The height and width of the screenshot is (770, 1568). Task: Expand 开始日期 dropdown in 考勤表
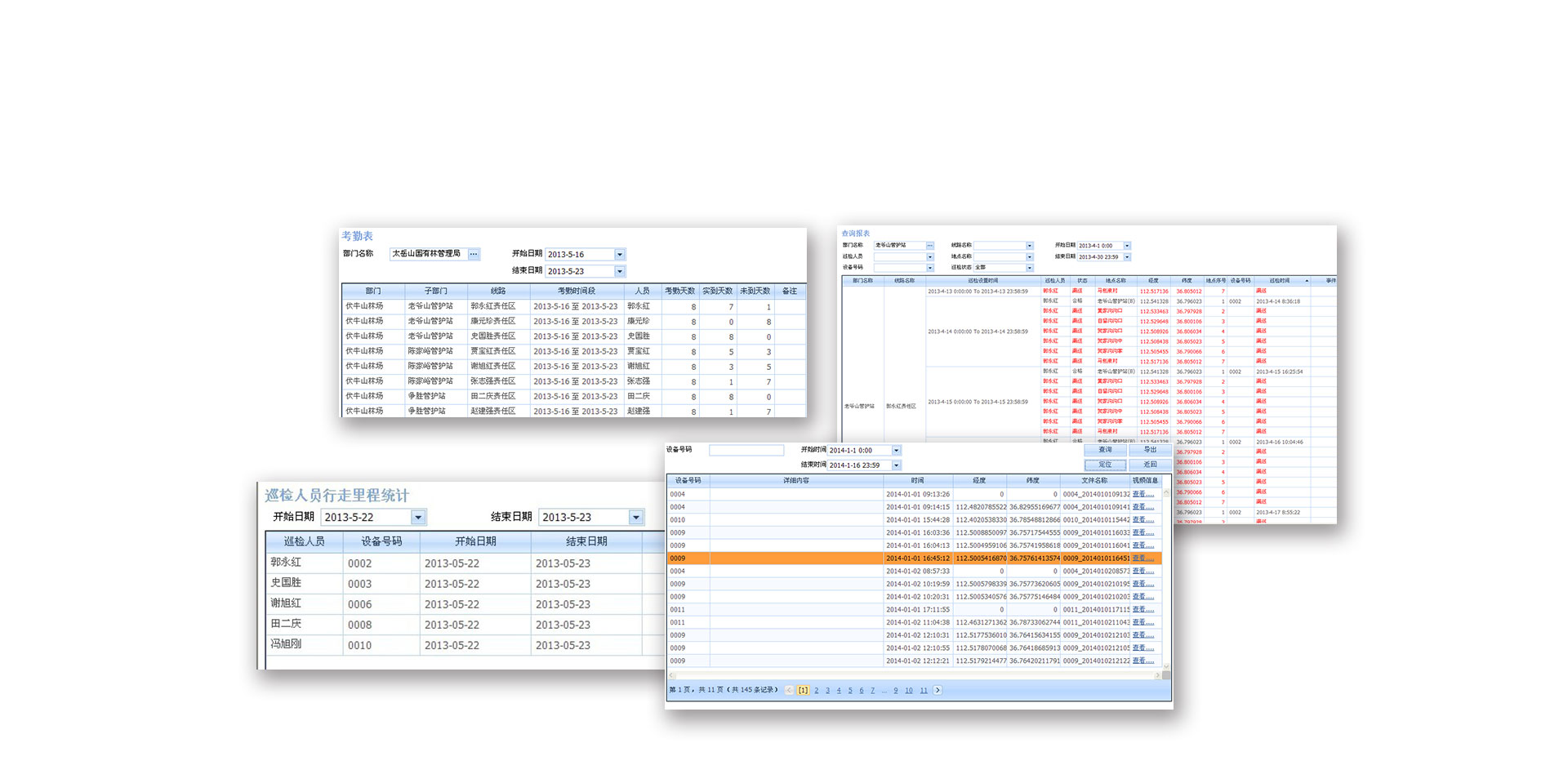[620, 255]
